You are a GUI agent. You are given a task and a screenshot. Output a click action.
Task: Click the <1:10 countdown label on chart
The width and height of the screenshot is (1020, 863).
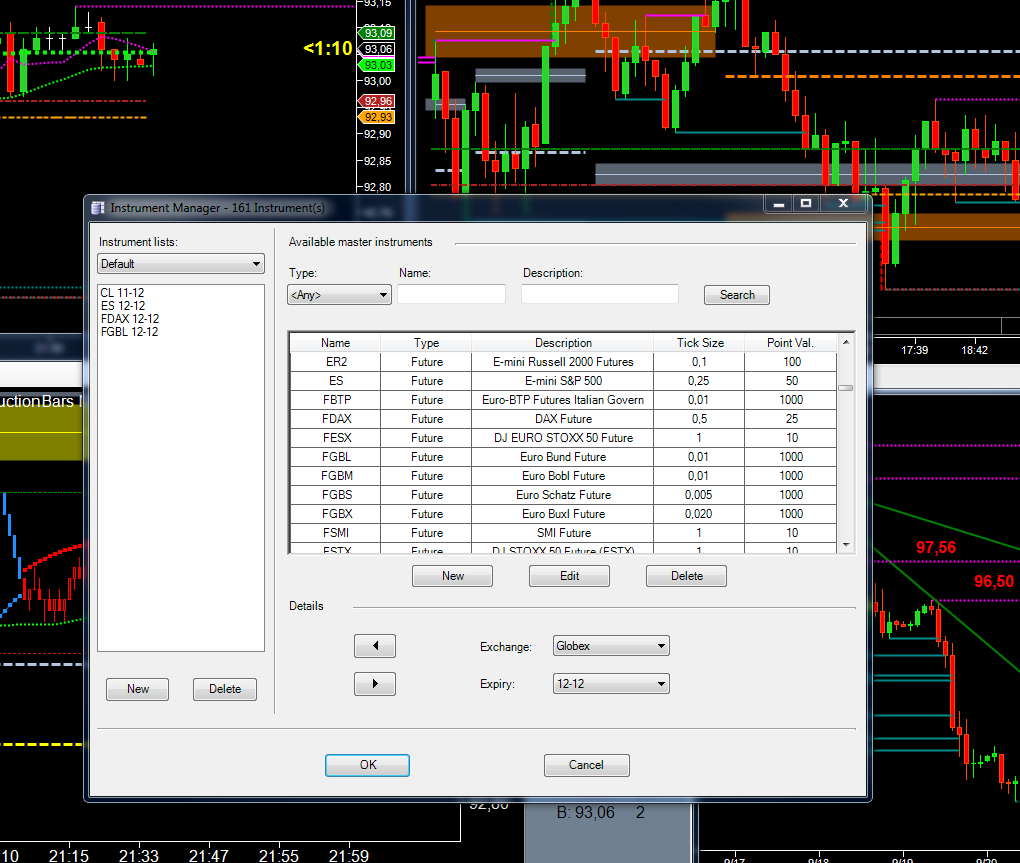328,48
